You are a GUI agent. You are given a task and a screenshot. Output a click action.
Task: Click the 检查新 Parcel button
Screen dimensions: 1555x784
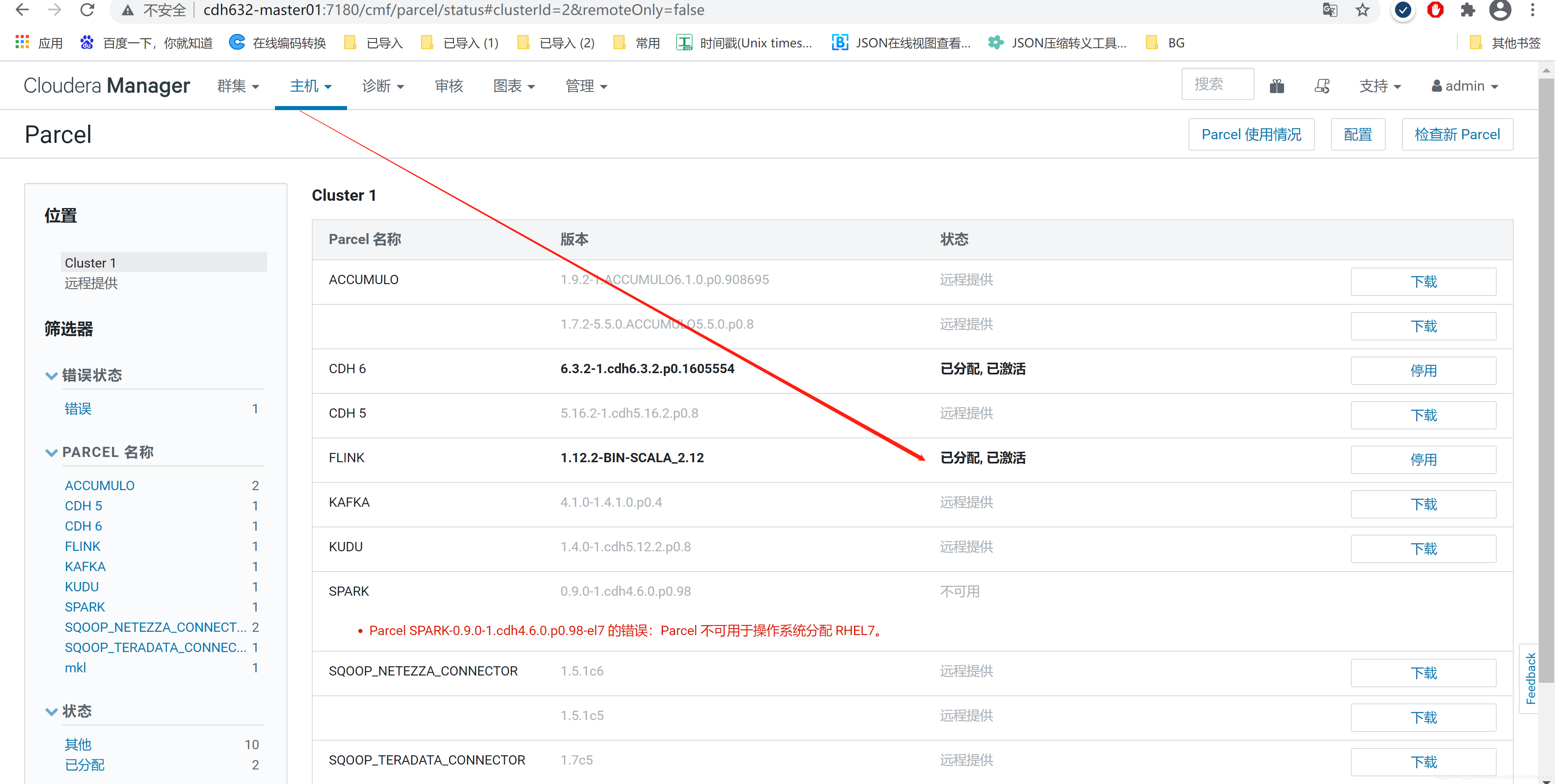pyautogui.click(x=1457, y=134)
